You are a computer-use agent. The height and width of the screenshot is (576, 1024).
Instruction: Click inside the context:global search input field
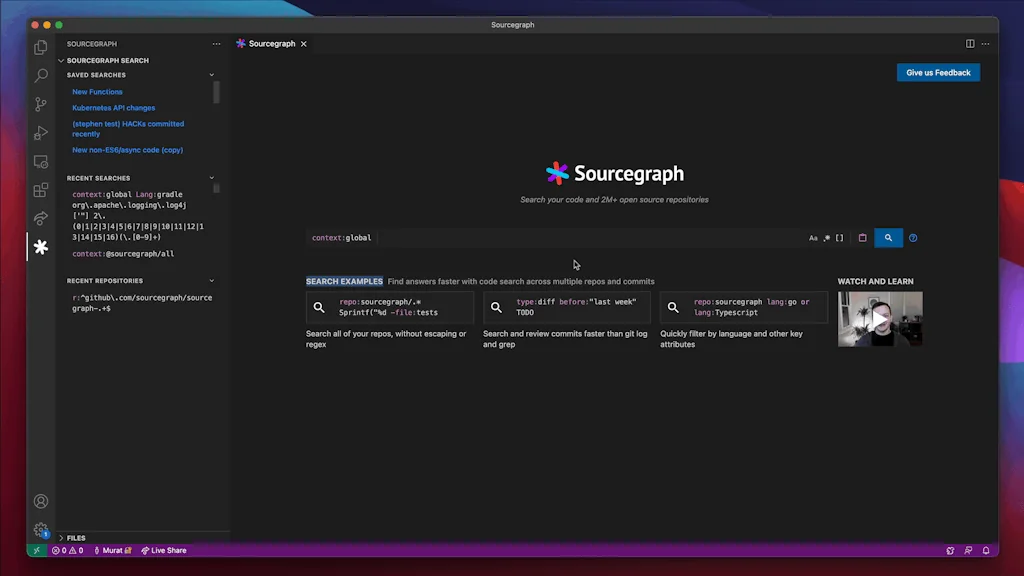pyautogui.click(x=450, y=238)
